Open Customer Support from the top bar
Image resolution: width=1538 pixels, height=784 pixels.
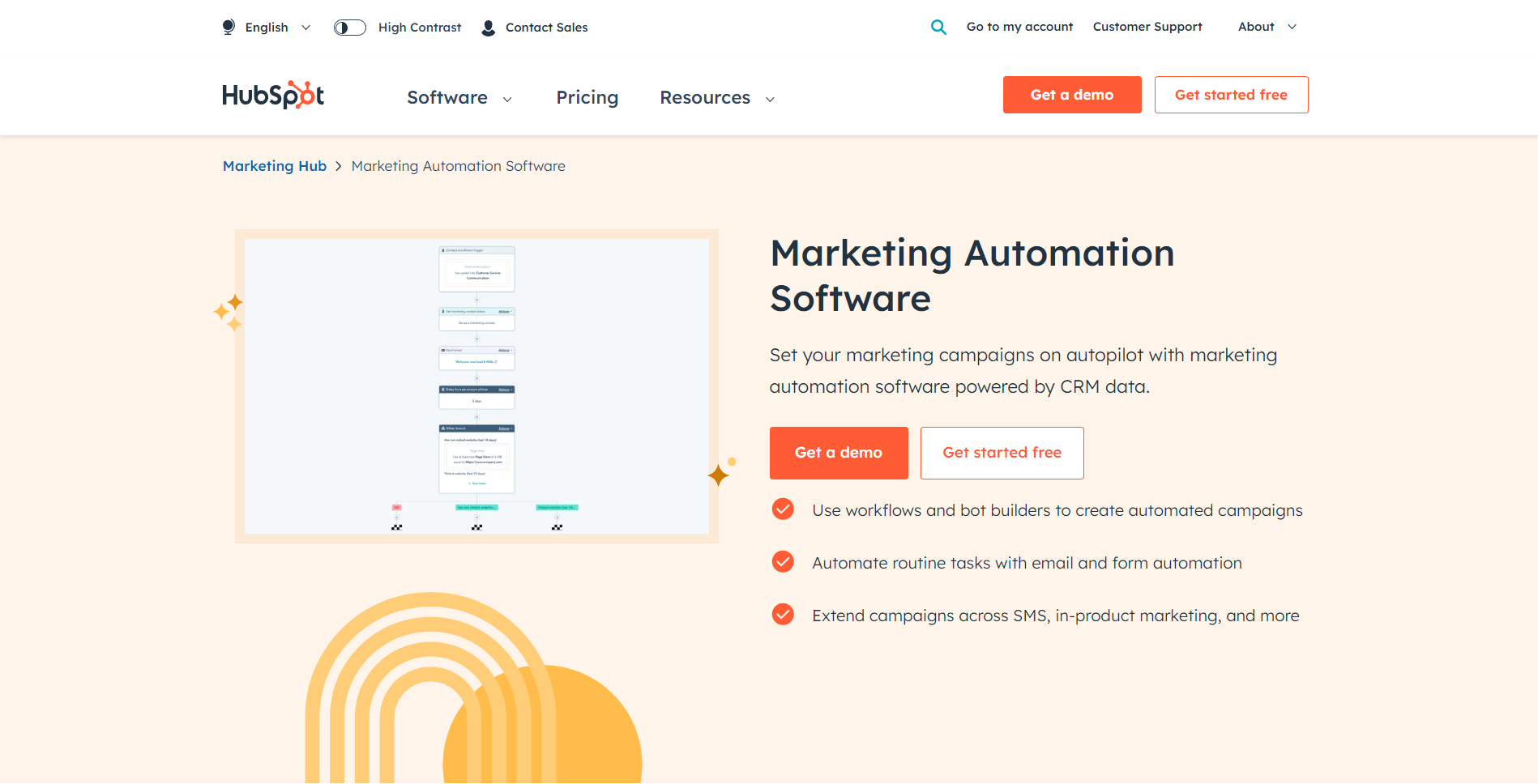point(1147,26)
